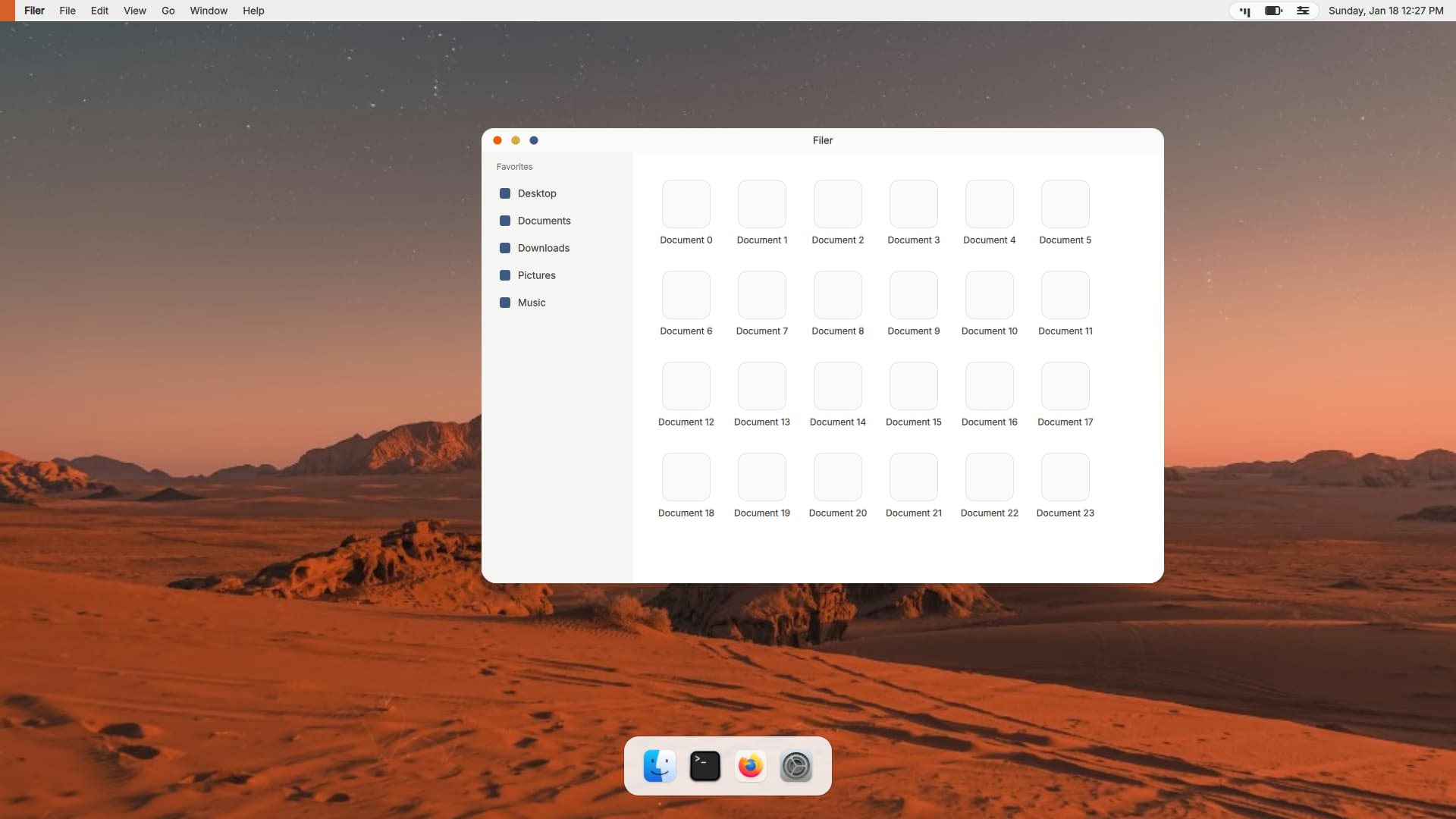Open control center icon in menu bar
Viewport: 1456px width, 819px height.
pos(1302,11)
